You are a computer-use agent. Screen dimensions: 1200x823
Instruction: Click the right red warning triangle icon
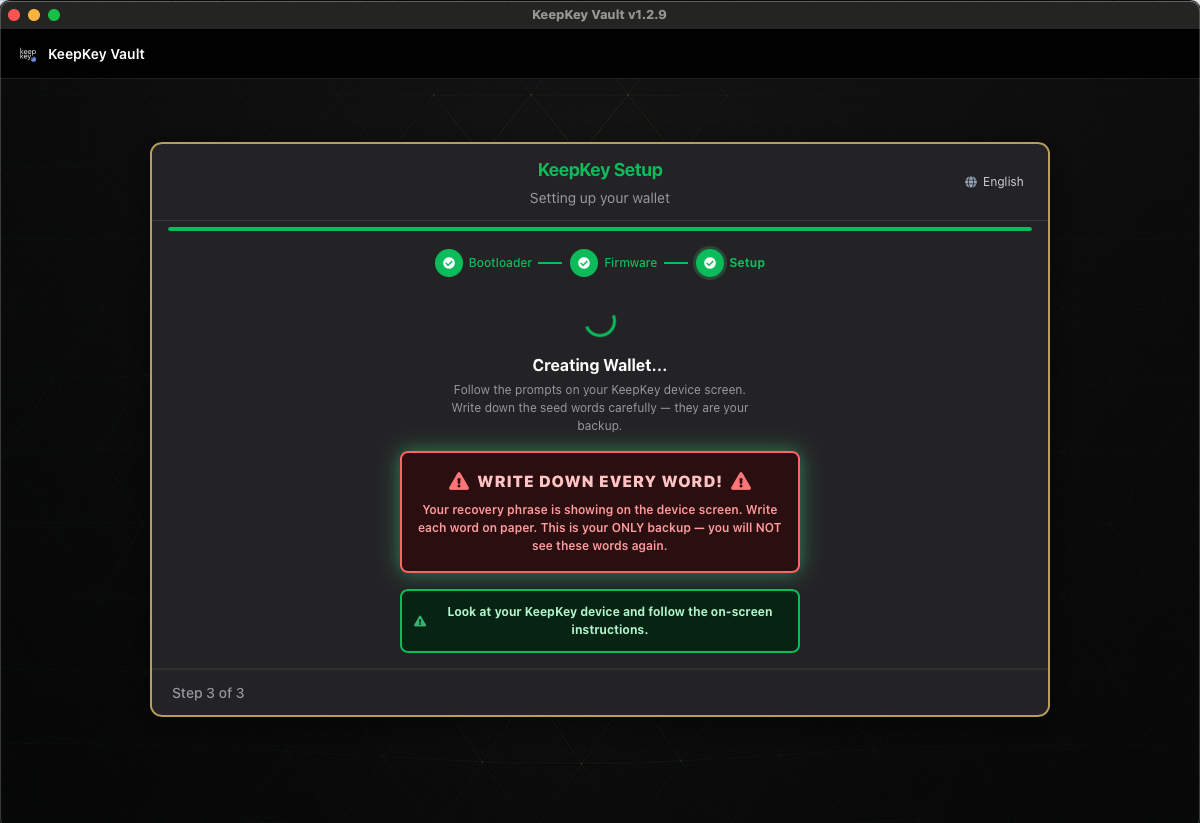pos(741,482)
